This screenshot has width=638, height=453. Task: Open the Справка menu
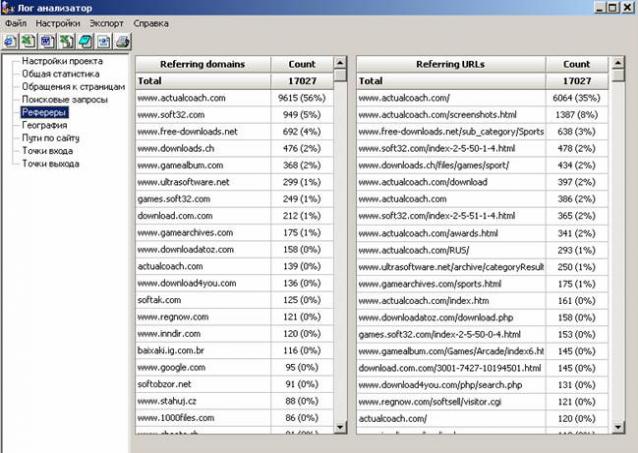point(151,22)
